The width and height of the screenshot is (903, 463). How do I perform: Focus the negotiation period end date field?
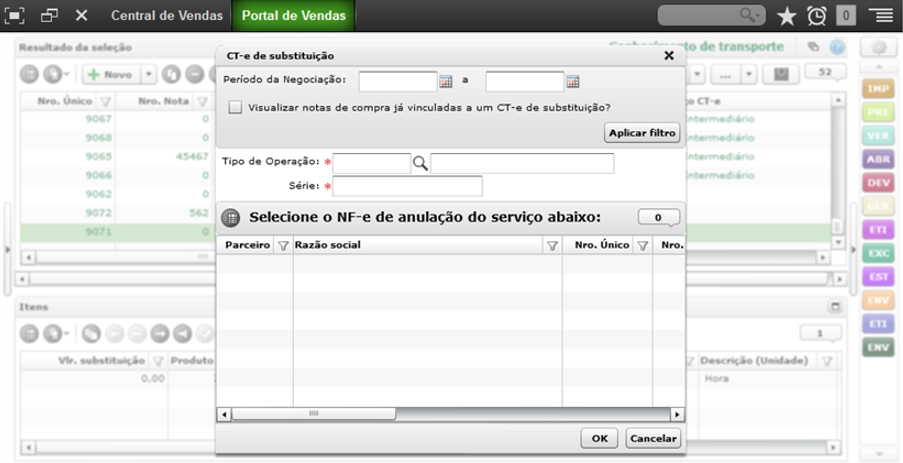(x=525, y=81)
